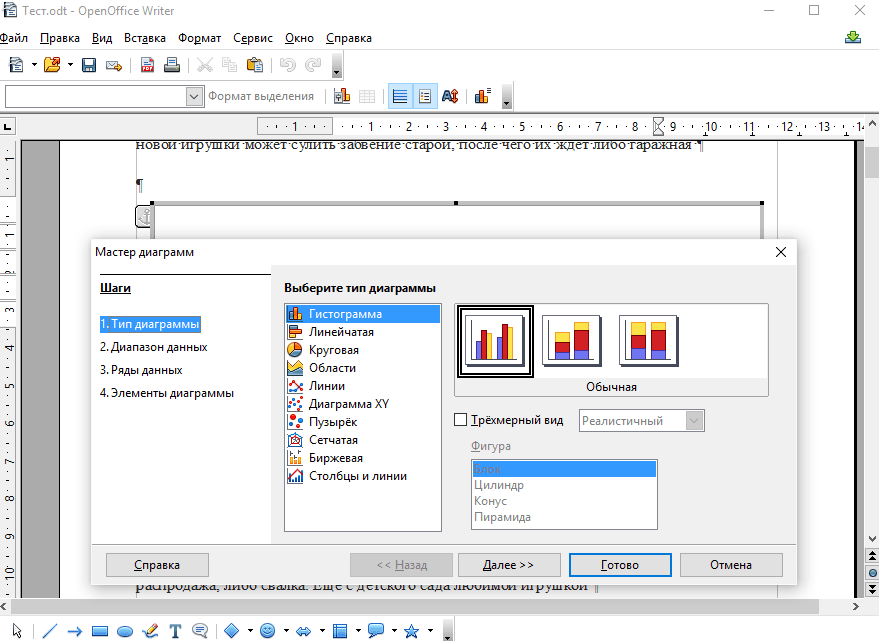
Task: Open the Вид menu
Action: [102, 38]
